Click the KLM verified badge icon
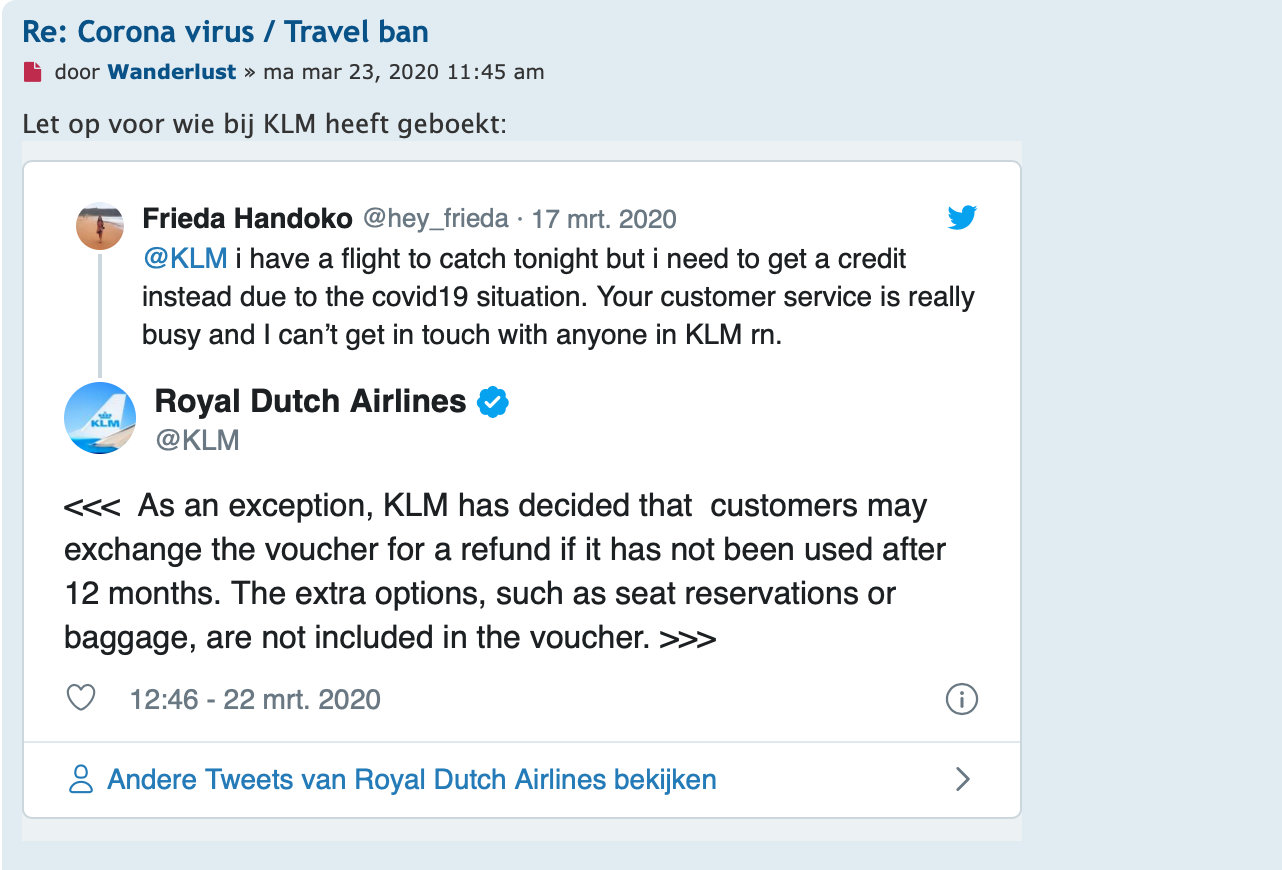This screenshot has width=1282, height=870. [493, 402]
